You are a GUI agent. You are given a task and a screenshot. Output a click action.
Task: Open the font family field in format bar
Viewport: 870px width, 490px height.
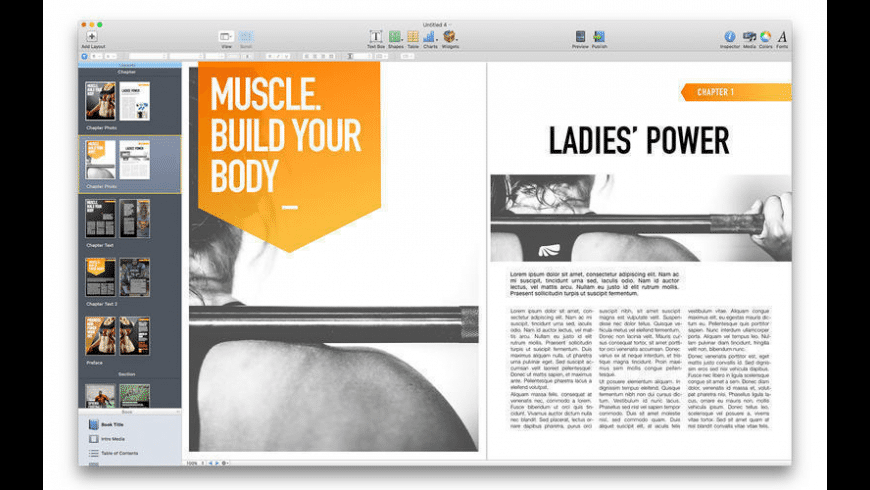148,56
